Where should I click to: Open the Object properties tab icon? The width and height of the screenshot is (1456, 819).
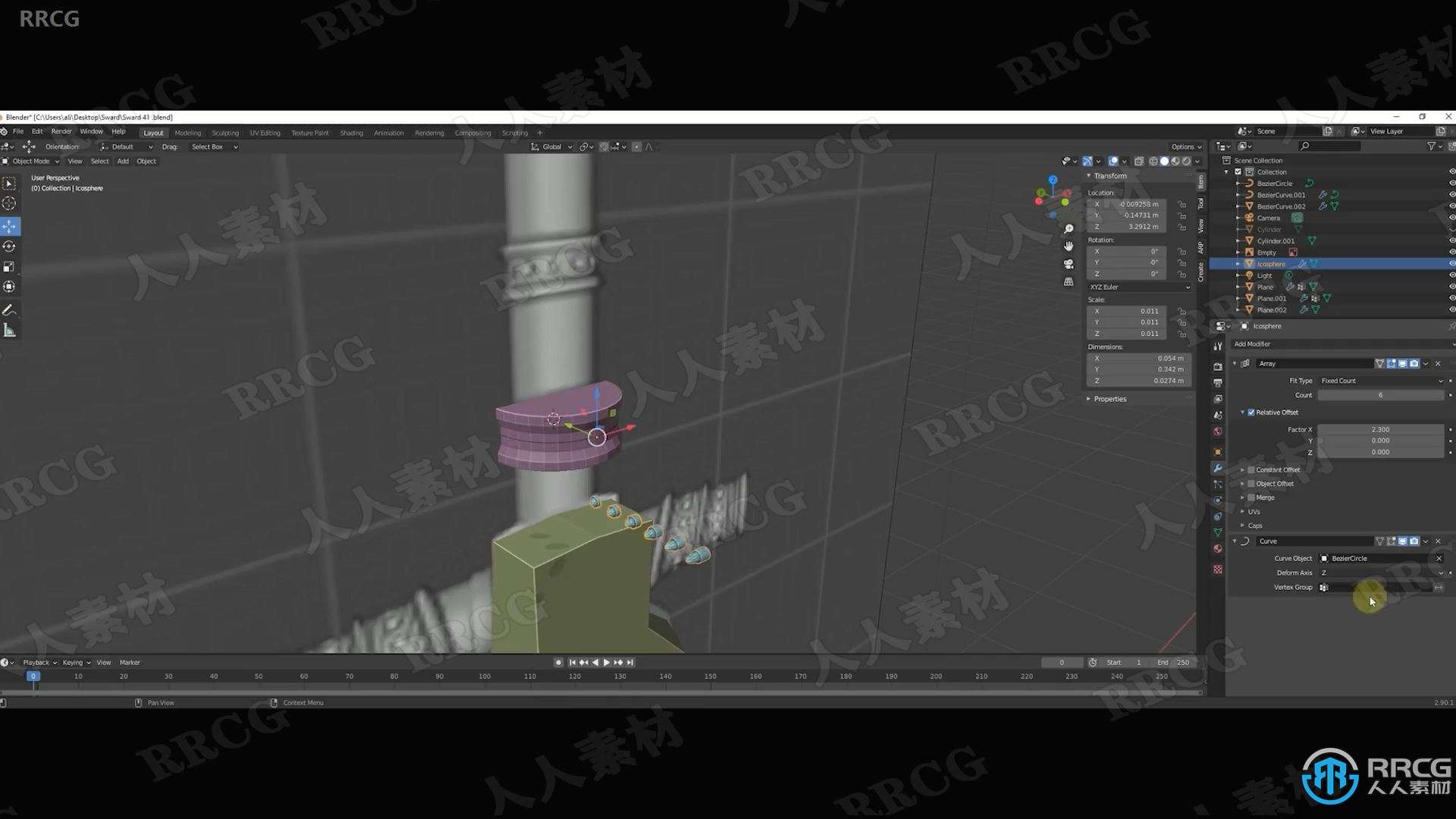click(1218, 452)
